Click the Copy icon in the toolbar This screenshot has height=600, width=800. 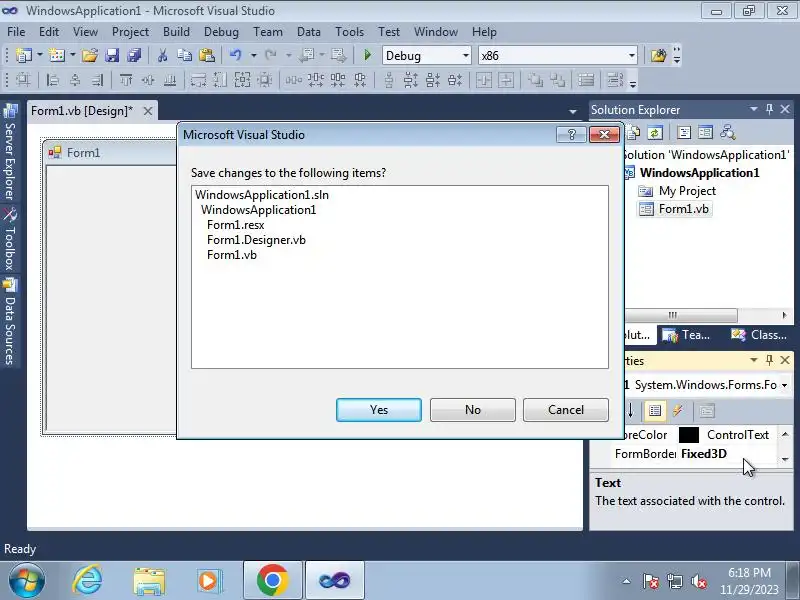click(x=184, y=55)
